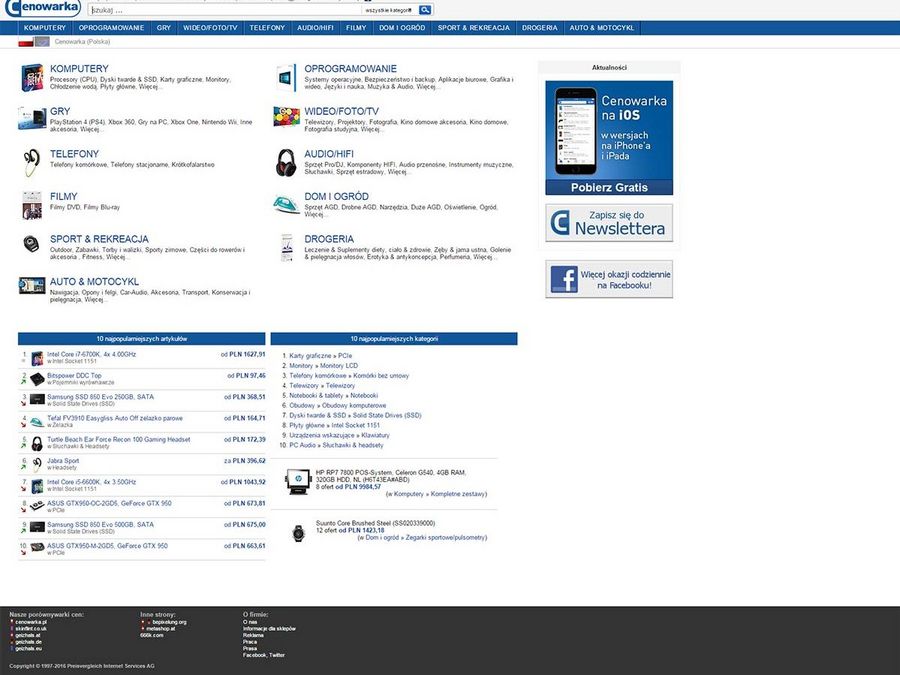The image size is (900, 675).
Task: Open Intel Core i7-6700K product link
Action: click(x=92, y=354)
